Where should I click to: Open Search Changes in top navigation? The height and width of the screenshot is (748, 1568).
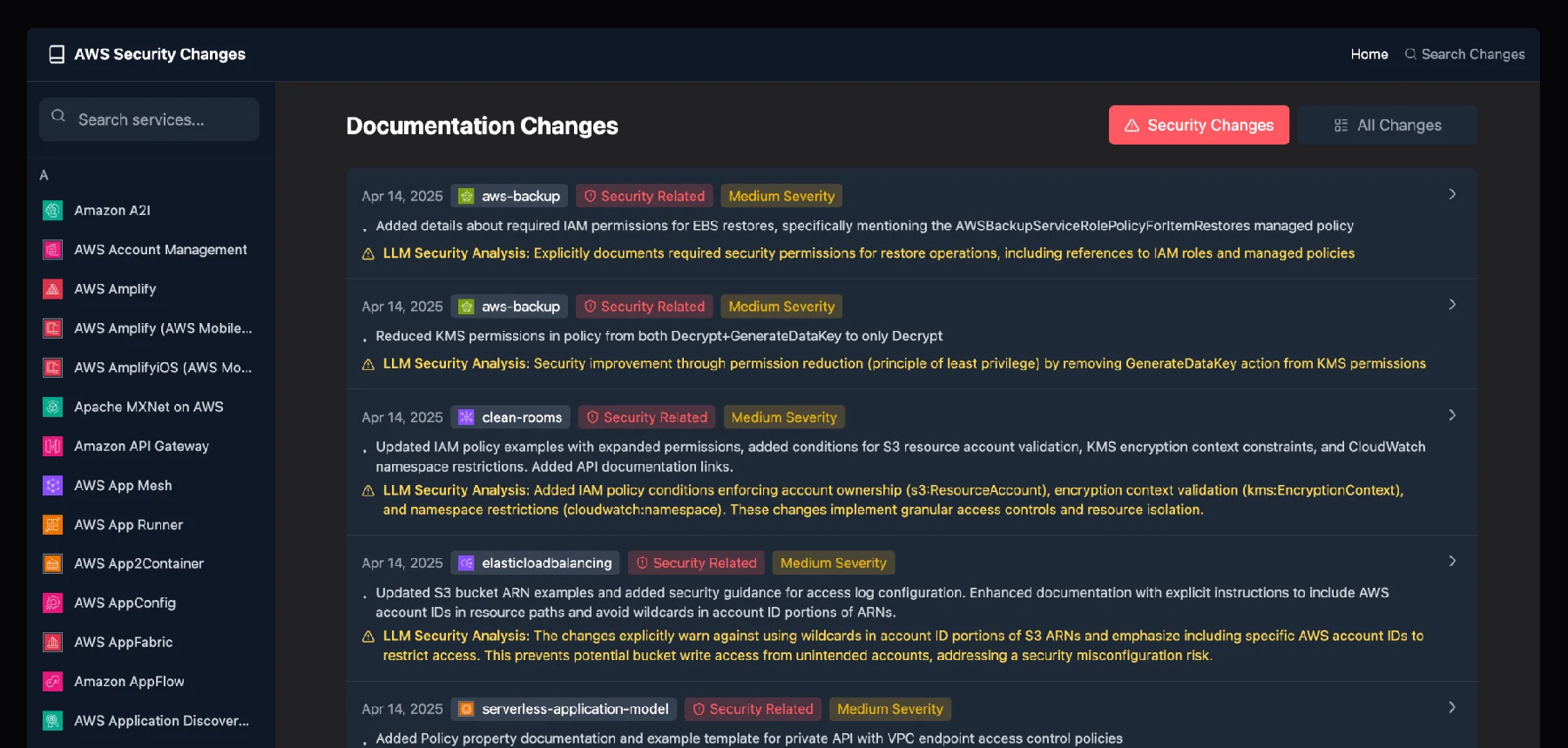point(1464,54)
